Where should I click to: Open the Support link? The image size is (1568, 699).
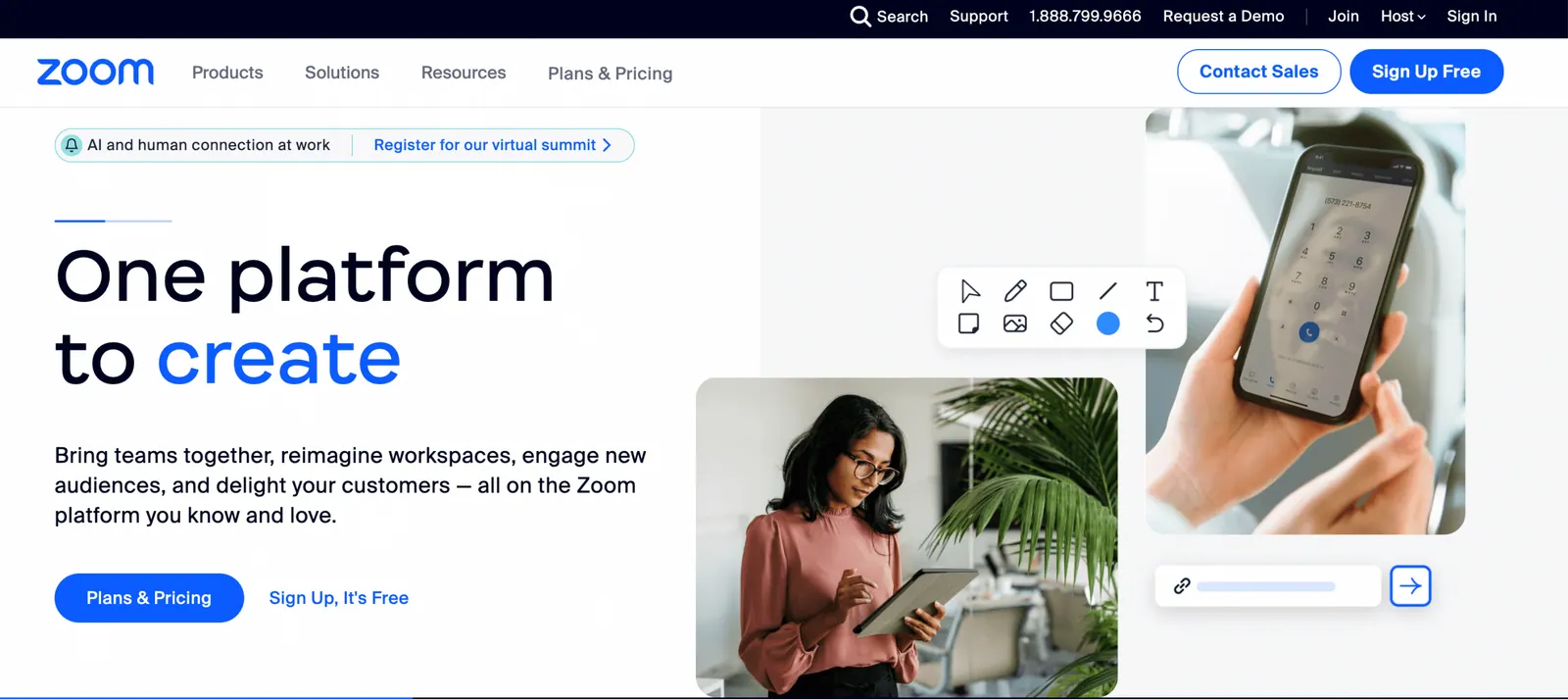pos(979,17)
